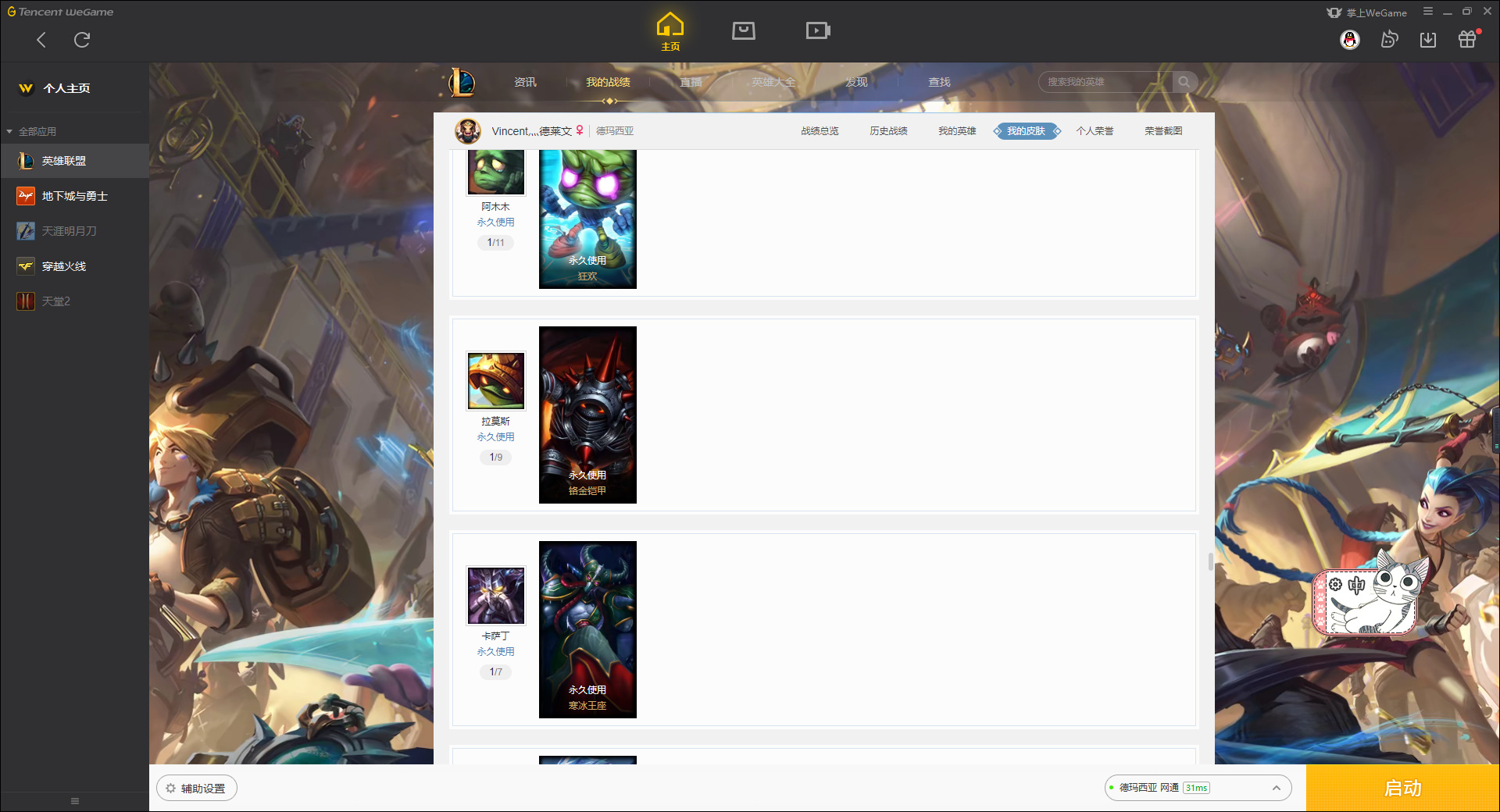The image size is (1500, 812).
Task: Click the 启动 launch button
Action: pos(1402,789)
